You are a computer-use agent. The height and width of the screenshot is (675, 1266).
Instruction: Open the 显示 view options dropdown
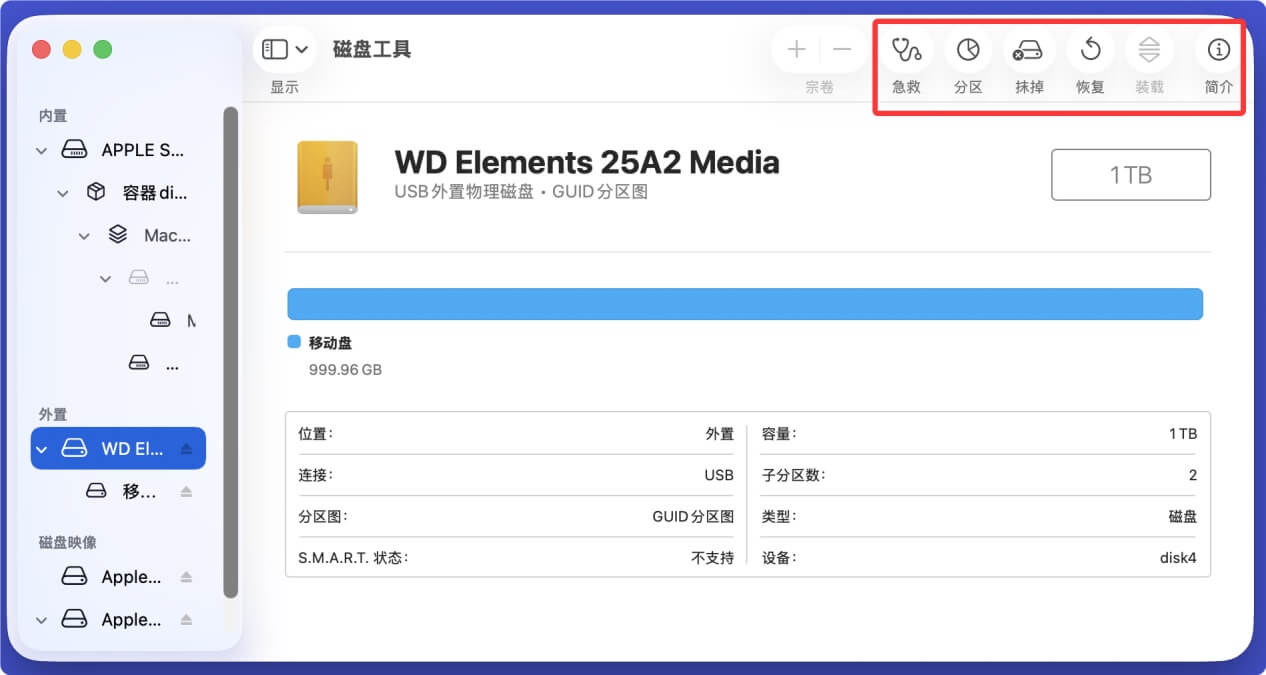click(x=287, y=48)
